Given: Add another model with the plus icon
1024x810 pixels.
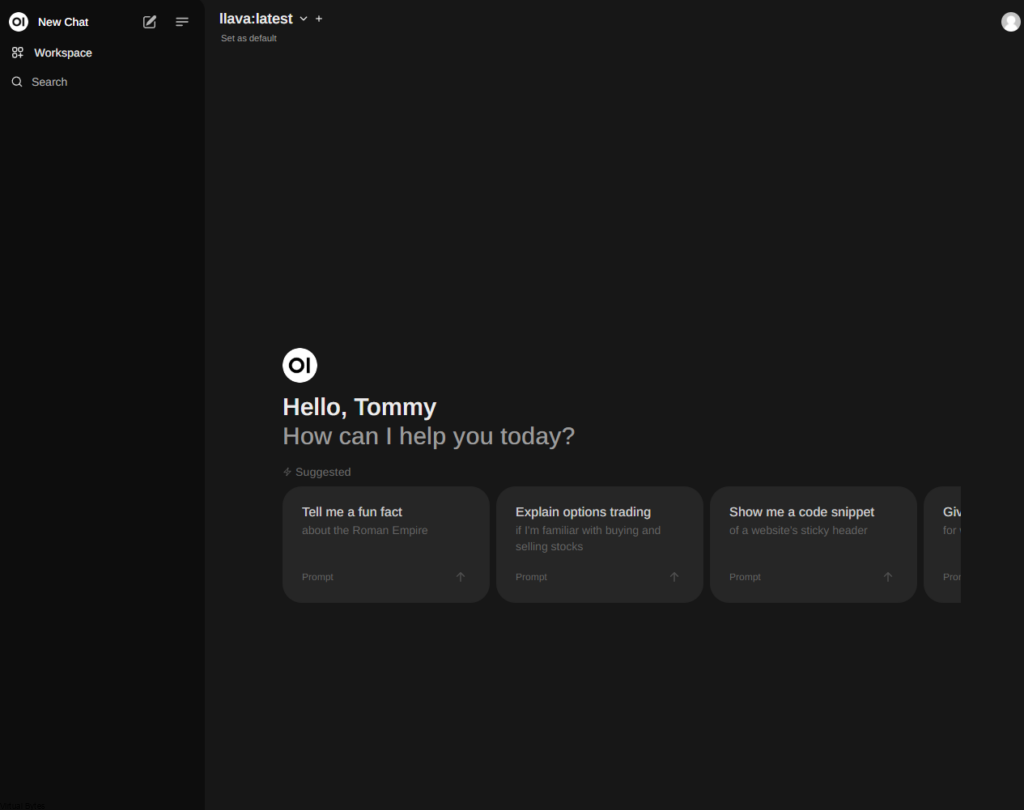Looking at the screenshot, I should pos(319,18).
